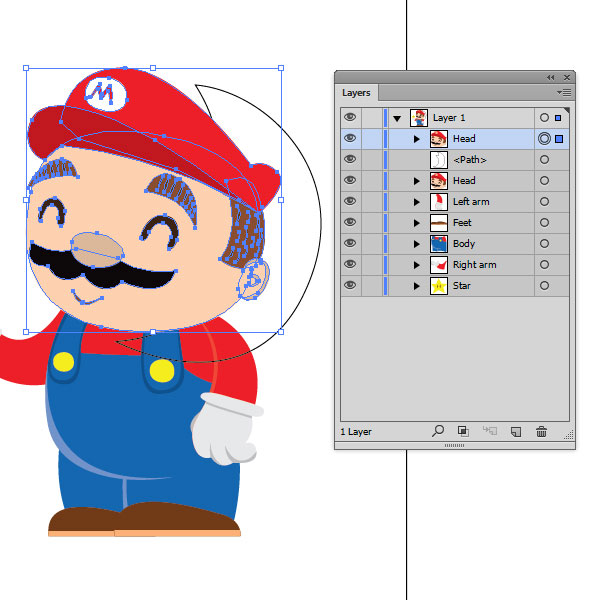600x600 pixels.
Task: Click the target circle for Star layer
Action: tap(544, 286)
